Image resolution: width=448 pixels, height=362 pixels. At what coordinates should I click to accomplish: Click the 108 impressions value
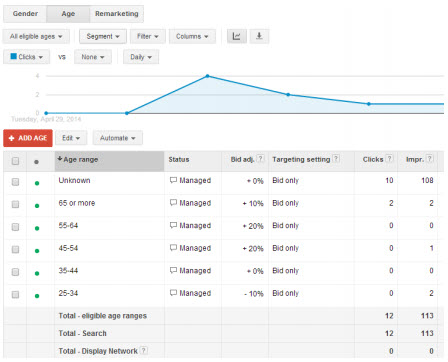tap(427, 180)
